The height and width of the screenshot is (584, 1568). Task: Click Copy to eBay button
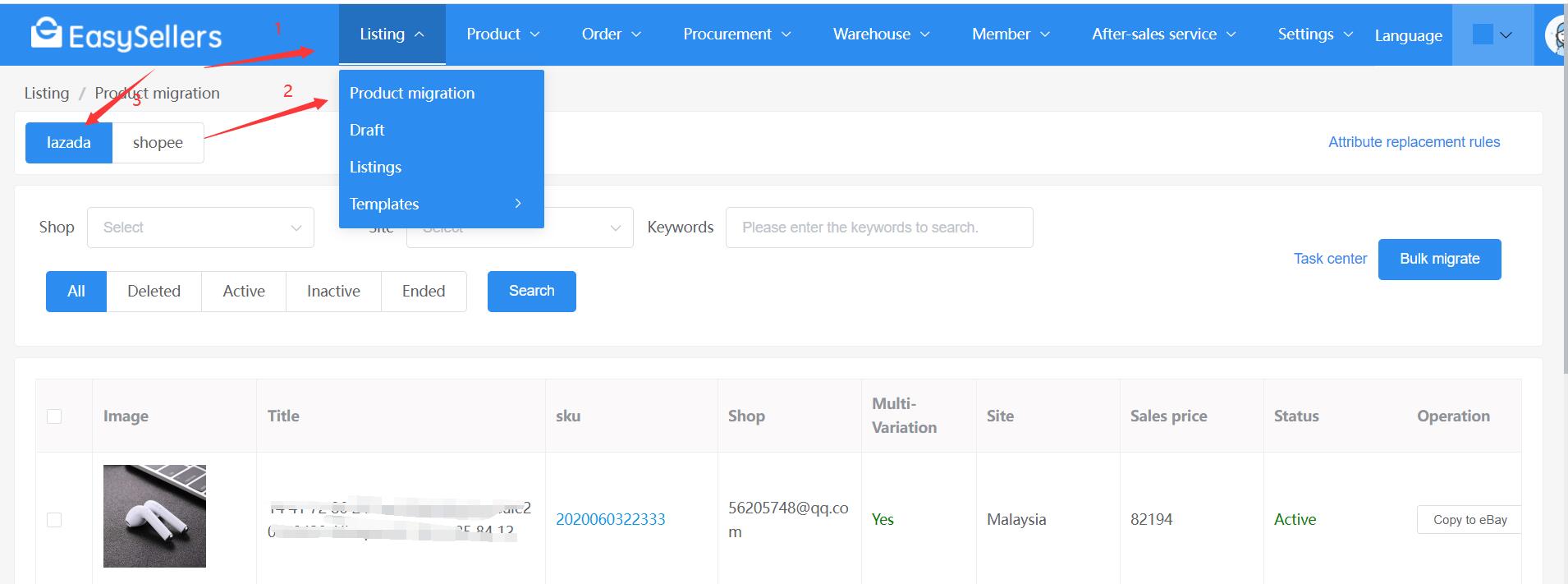[x=1469, y=520]
